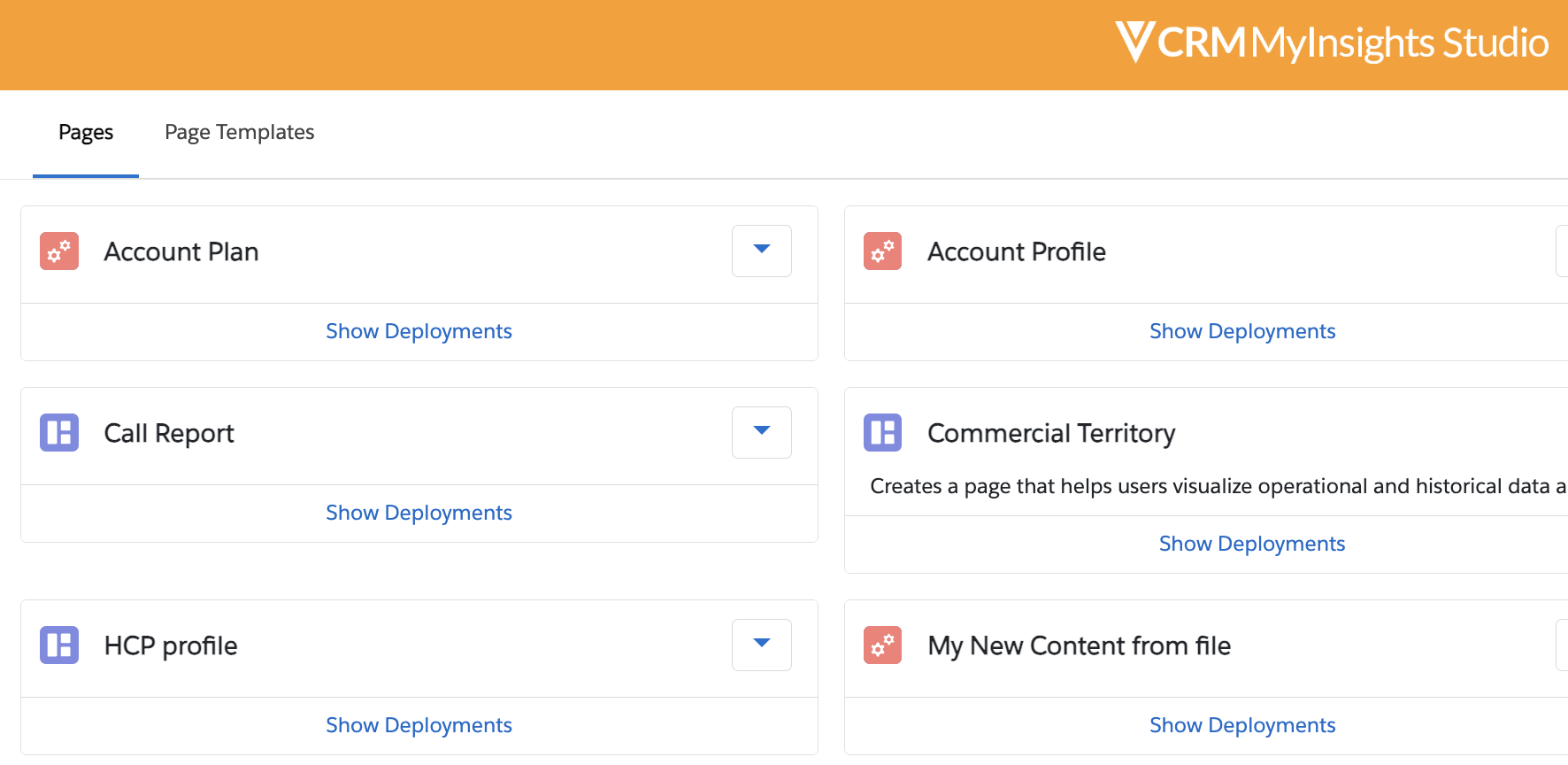The image size is (1568, 765).
Task: Show Deployments for HCP profile
Action: point(419,725)
